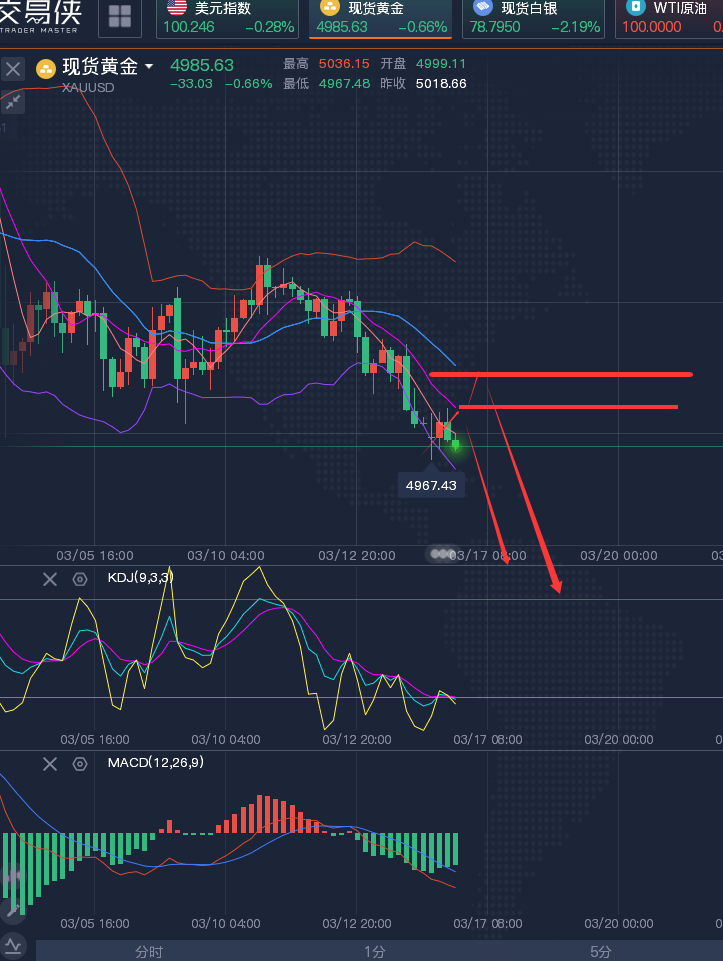Screen dimensions: 723x961
Task: Switch to WTI原油 quote tab
Action: (x=668, y=18)
